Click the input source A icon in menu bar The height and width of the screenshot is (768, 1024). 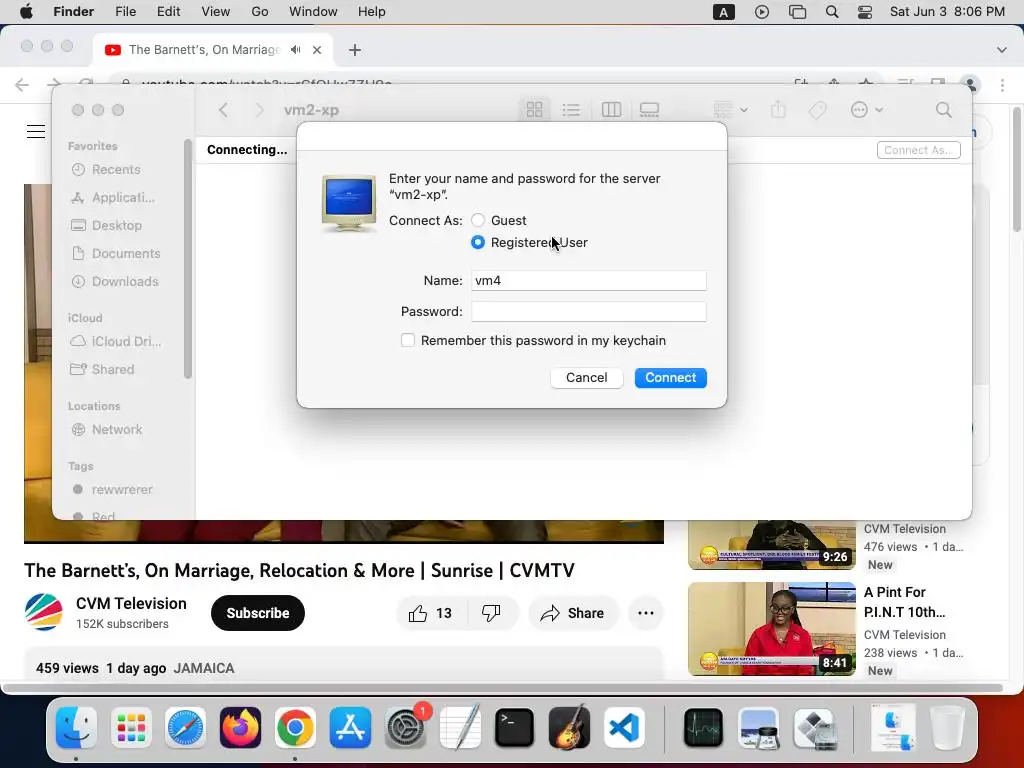[x=724, y=12]
